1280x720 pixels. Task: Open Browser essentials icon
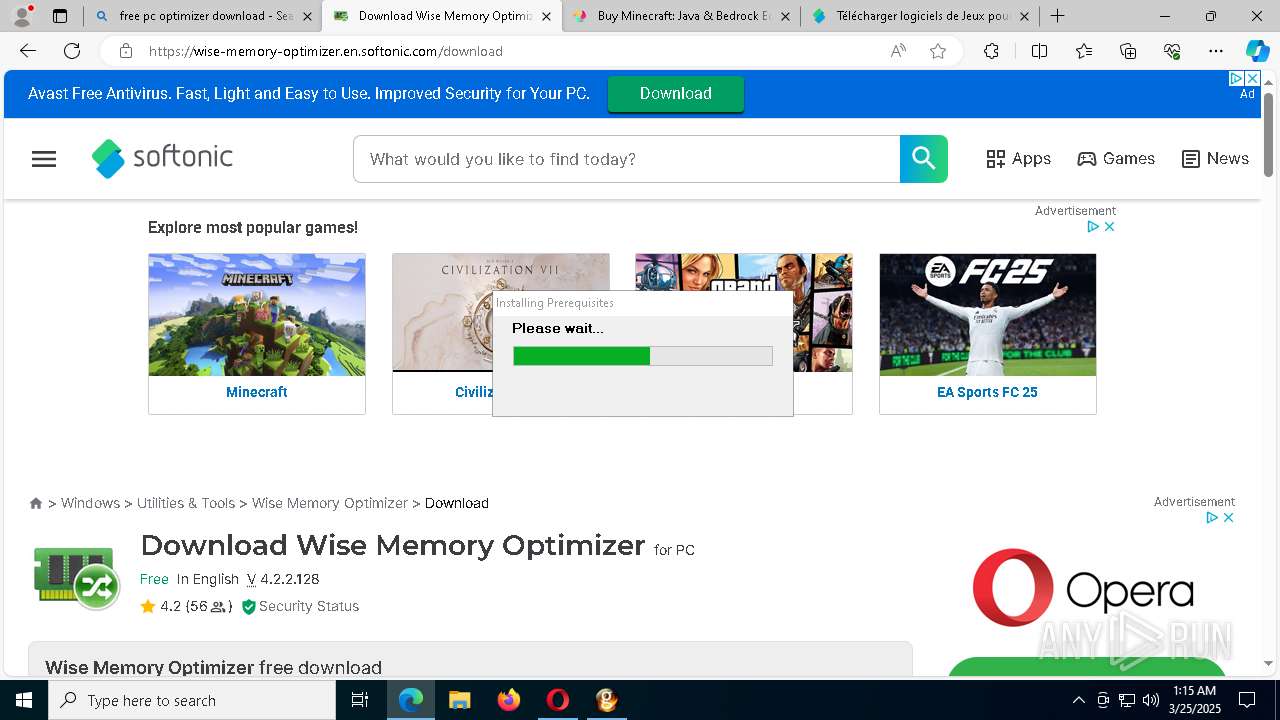tap(1172, 51)
